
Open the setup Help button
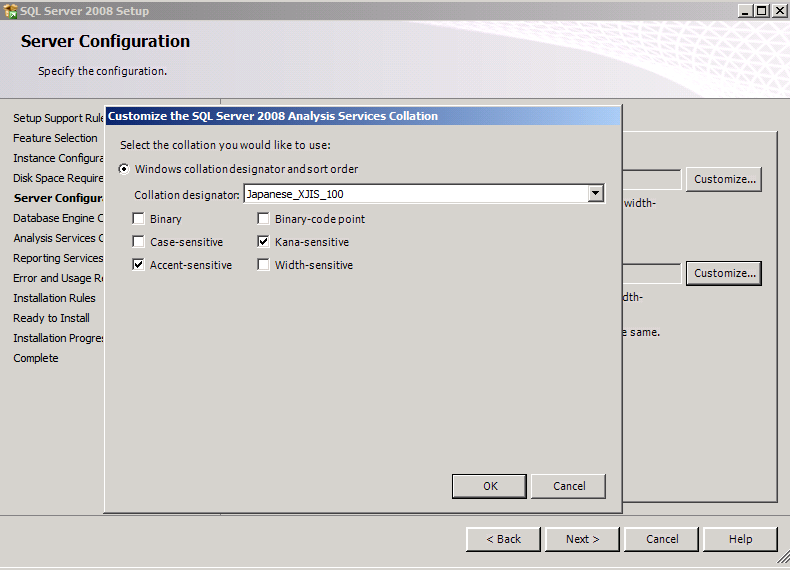tap(740, 539)
